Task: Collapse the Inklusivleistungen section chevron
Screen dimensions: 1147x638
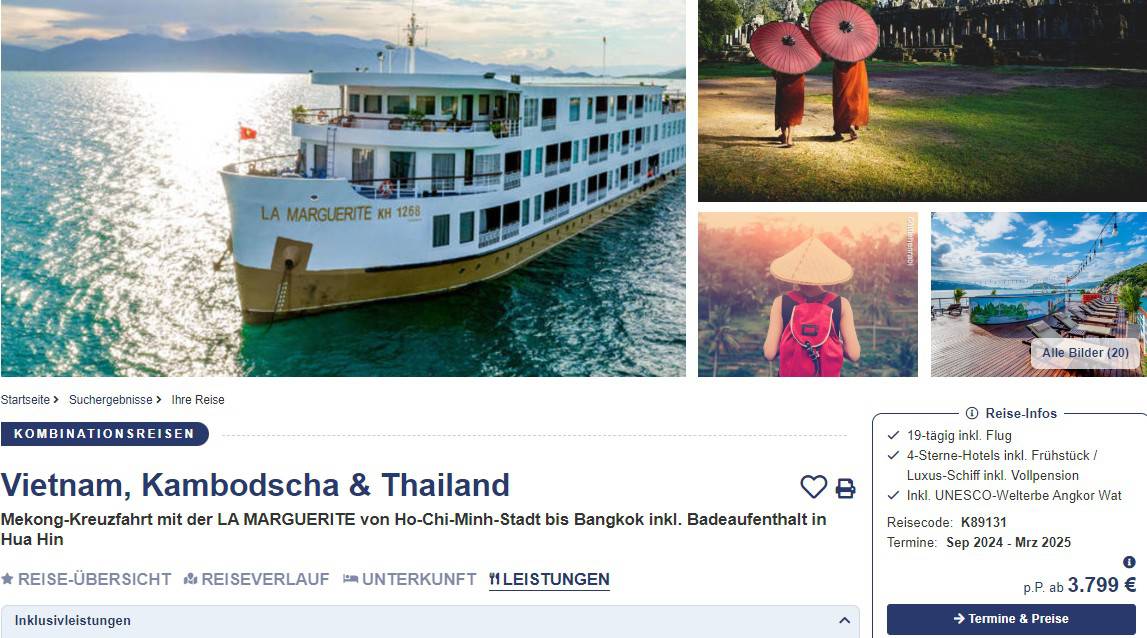Action: click(844, 620)
